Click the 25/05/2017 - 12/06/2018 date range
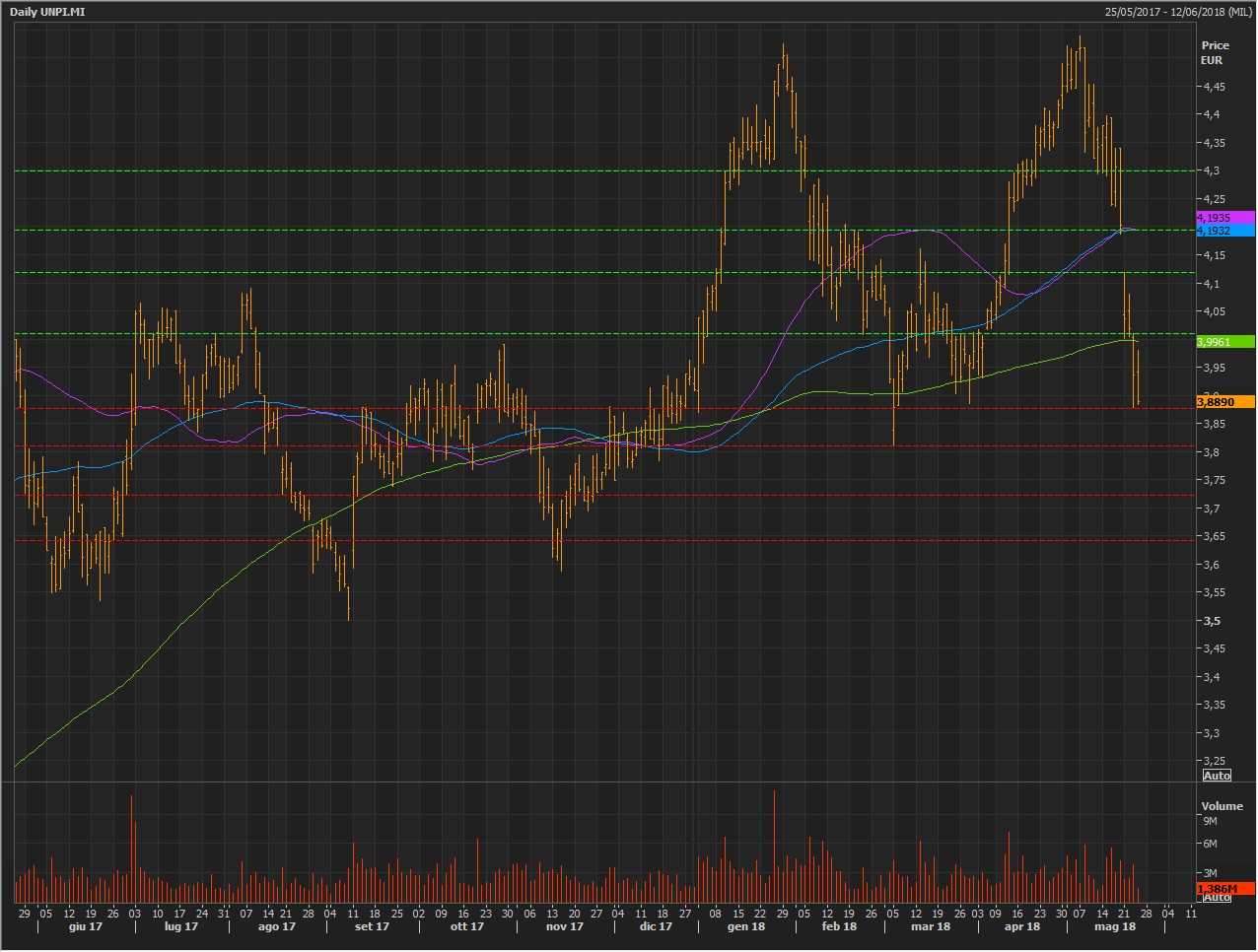Image resolution: width=1258 pixels, height=952 pixels. [1178, 11]
